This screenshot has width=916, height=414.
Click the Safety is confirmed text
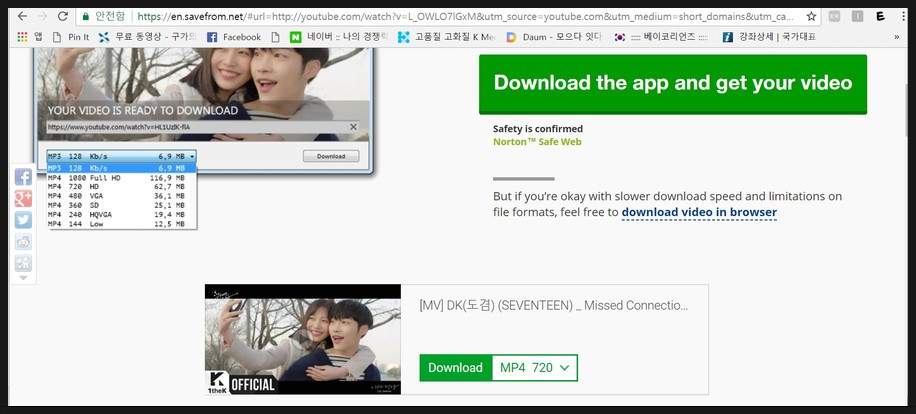pyautogui.click(x=538, y=129)
